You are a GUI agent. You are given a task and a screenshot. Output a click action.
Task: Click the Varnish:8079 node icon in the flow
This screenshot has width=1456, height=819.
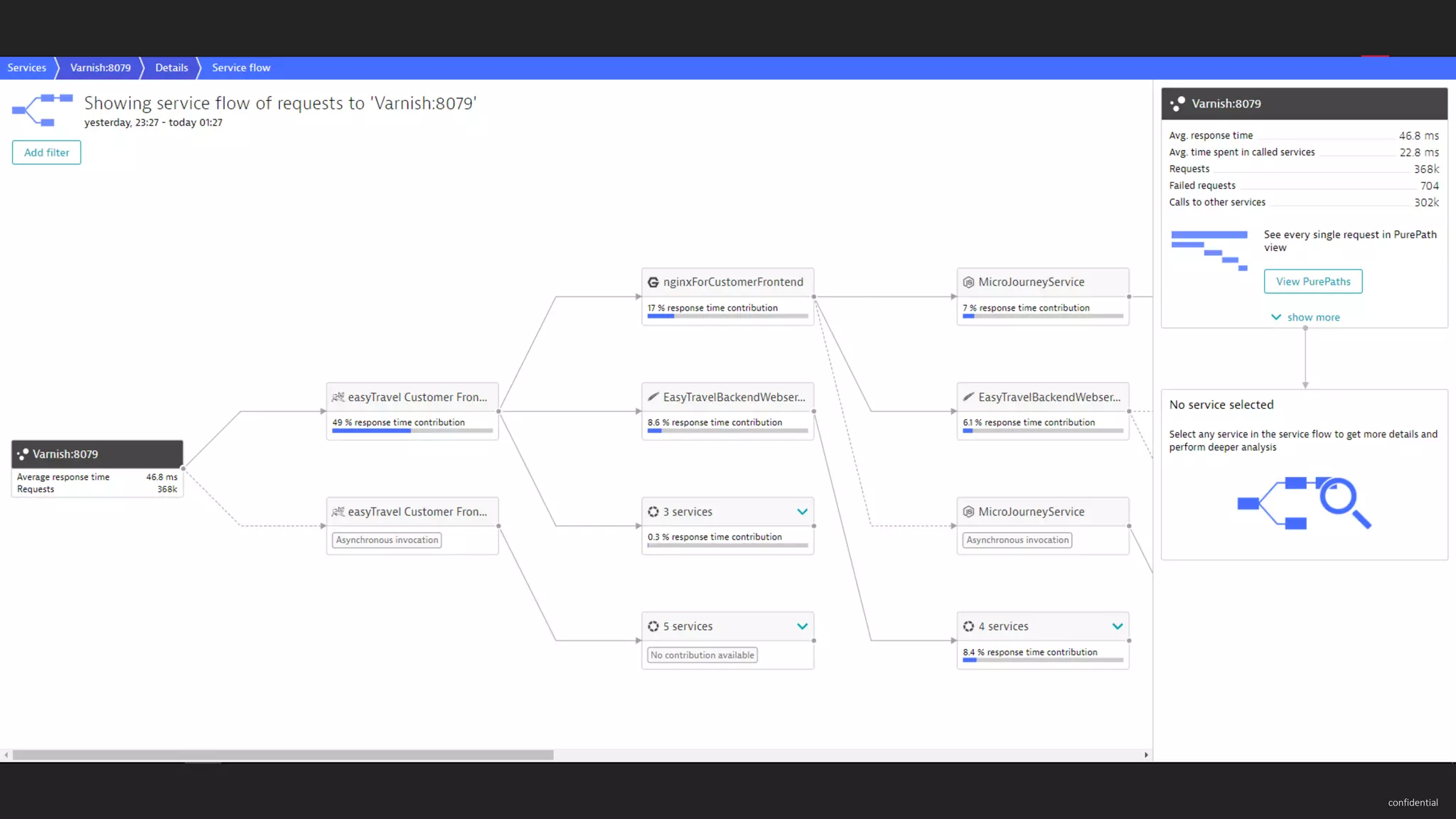pos(23,454)
